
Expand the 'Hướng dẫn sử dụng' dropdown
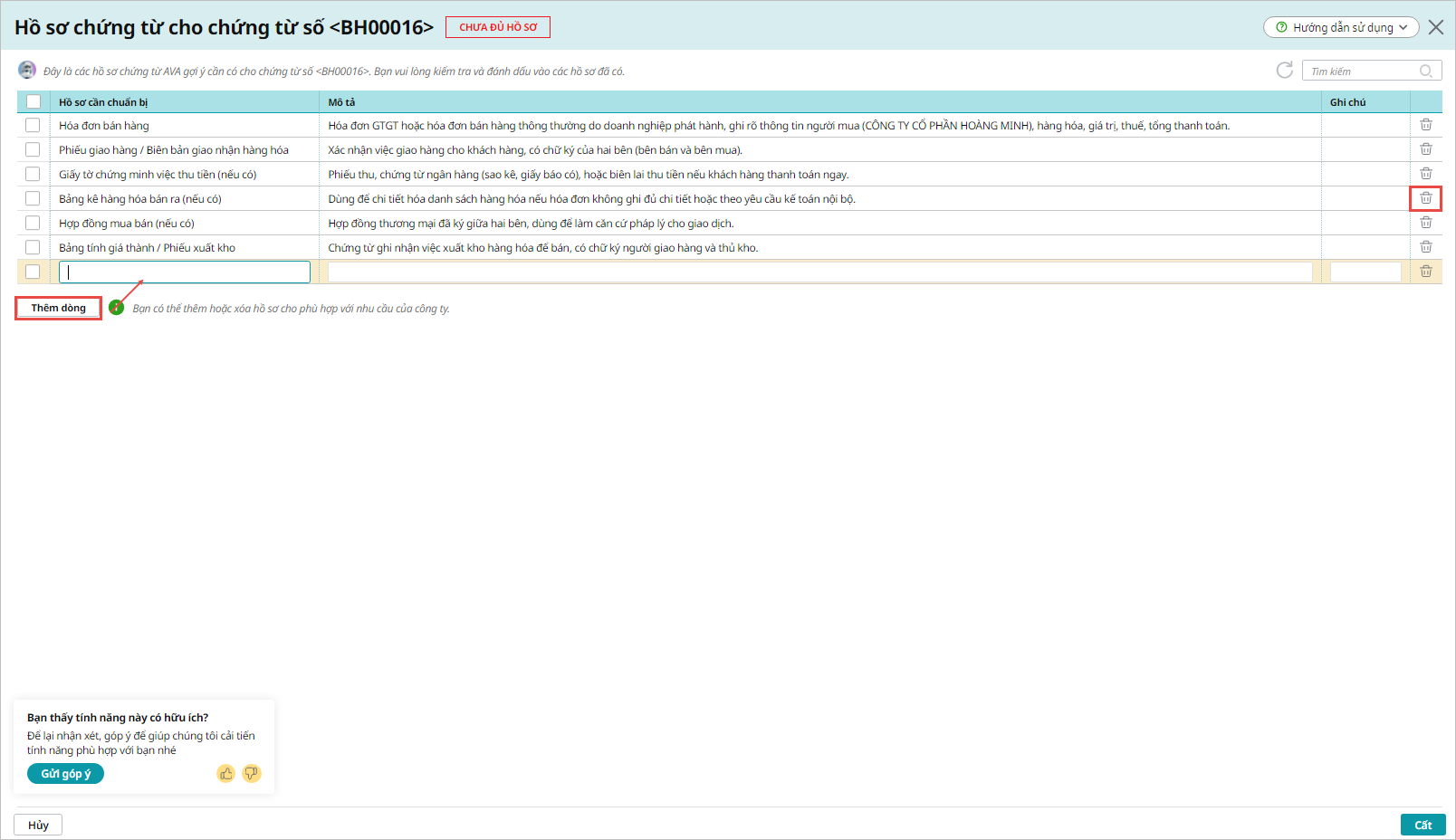pyautogui.click(x=1341, y=27)
